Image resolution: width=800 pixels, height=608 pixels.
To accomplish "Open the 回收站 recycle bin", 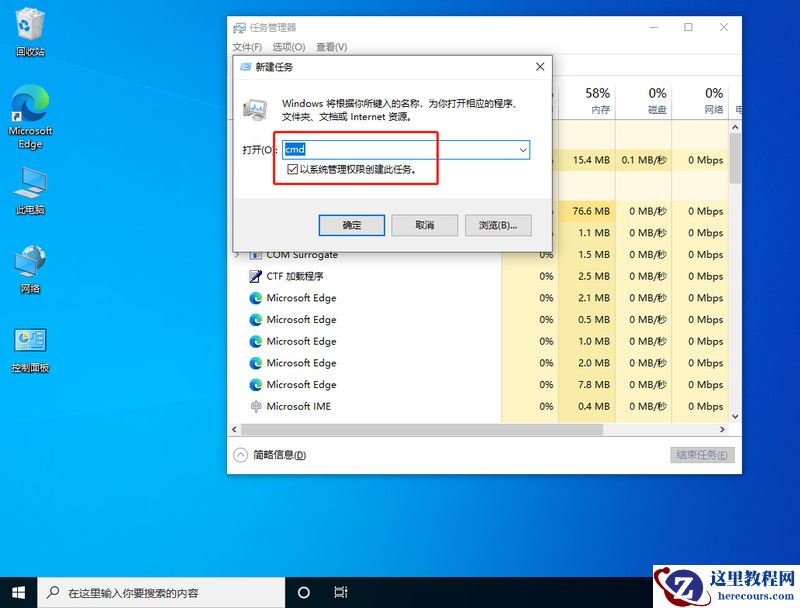I will (30, 30).
